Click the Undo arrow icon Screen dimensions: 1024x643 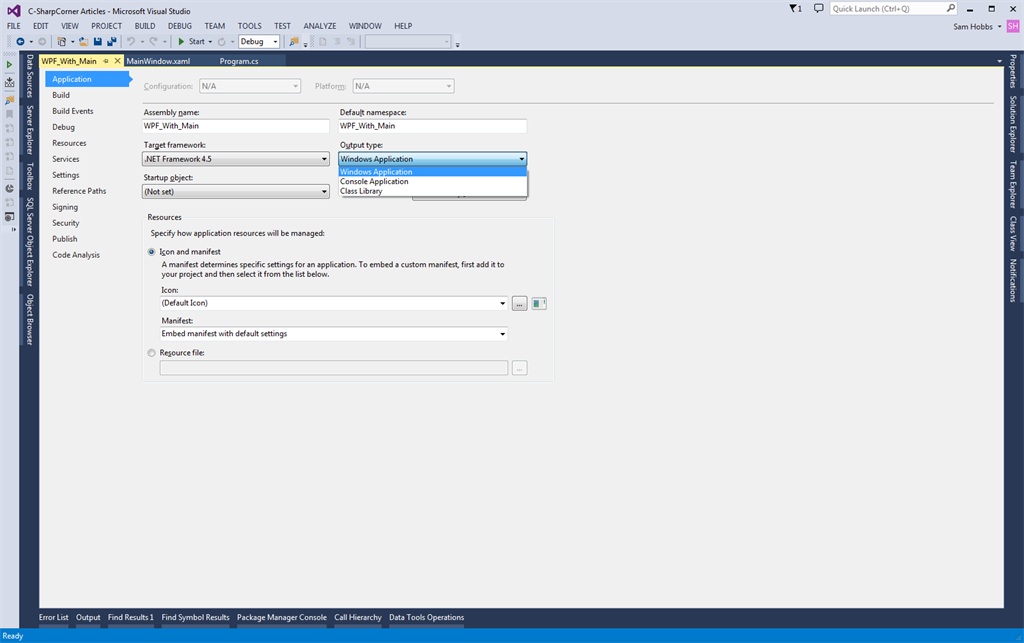point(131,42)
